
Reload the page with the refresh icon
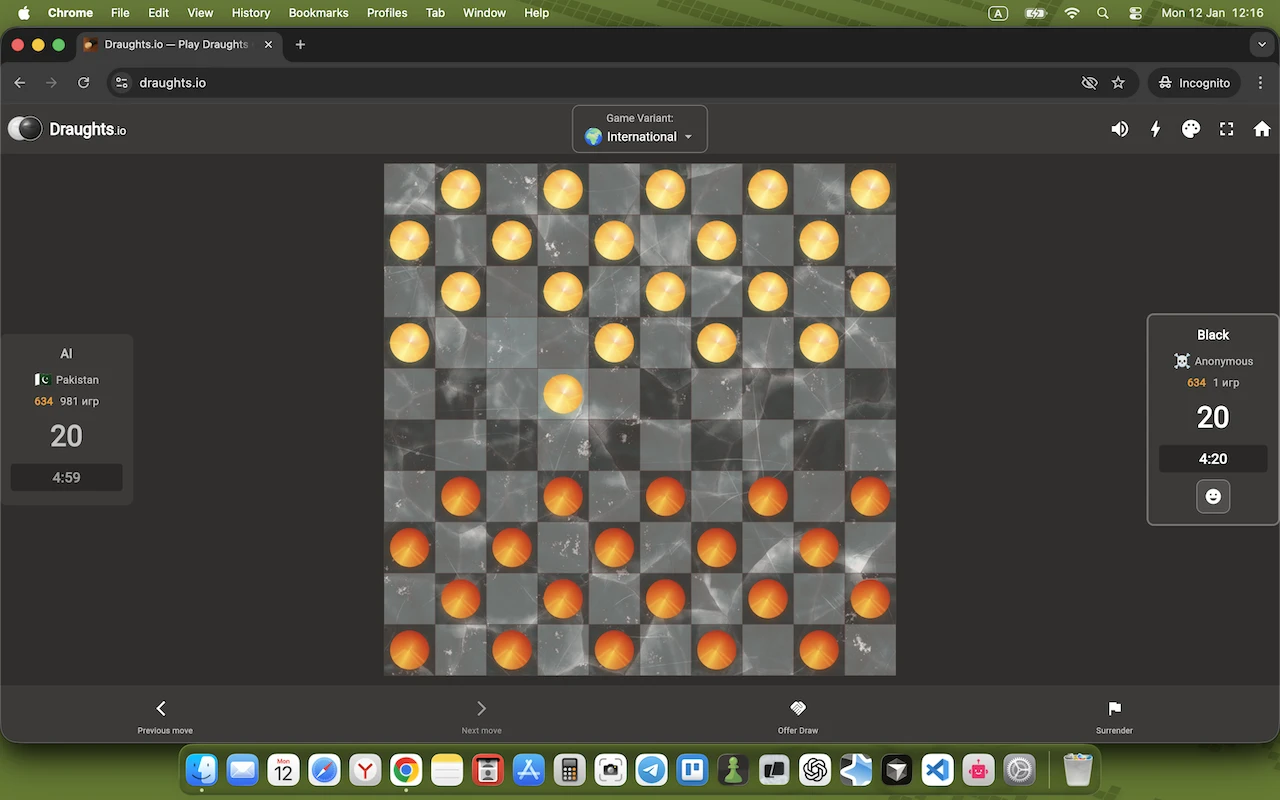84,83
